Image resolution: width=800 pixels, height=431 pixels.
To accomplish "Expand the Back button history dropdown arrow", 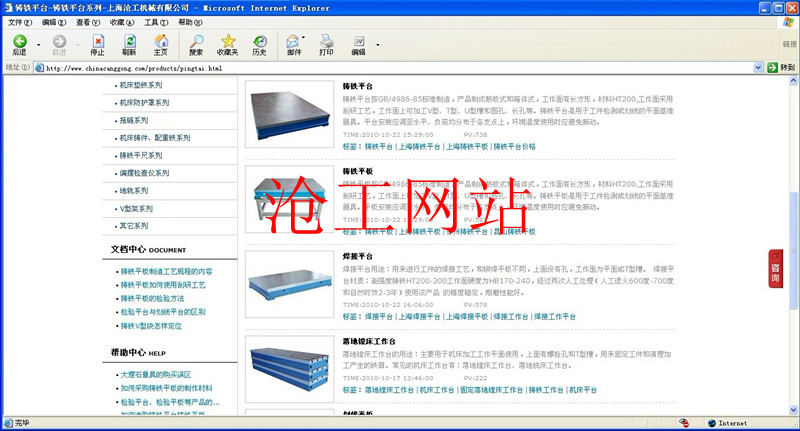I will [39, 45].
